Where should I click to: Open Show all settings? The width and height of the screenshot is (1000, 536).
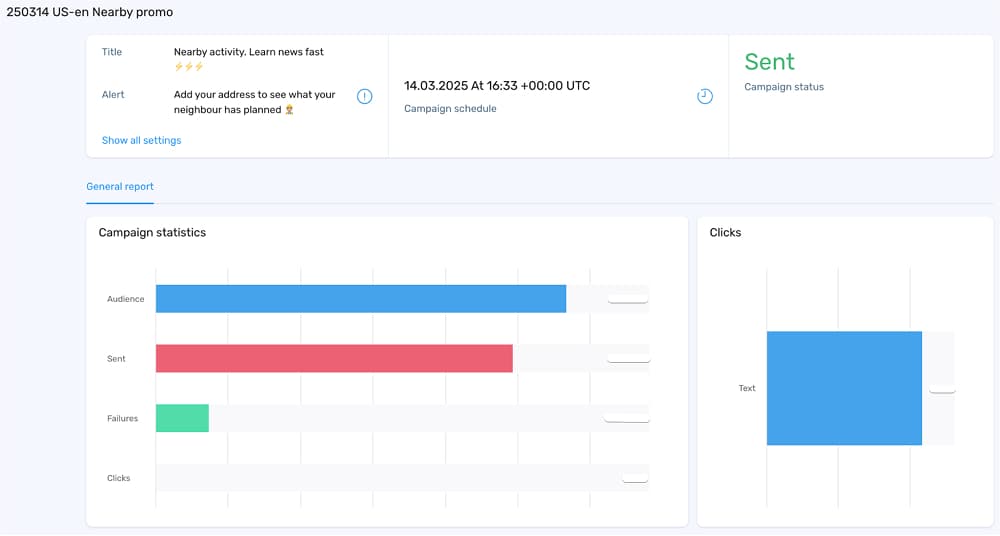pos(141,141)
